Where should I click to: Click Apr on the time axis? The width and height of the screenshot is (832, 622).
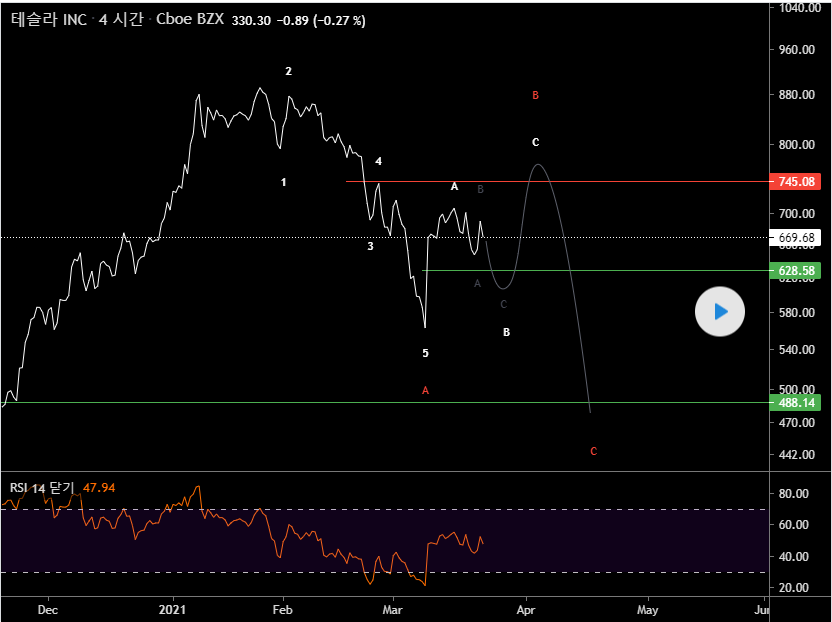coord(526,608)
